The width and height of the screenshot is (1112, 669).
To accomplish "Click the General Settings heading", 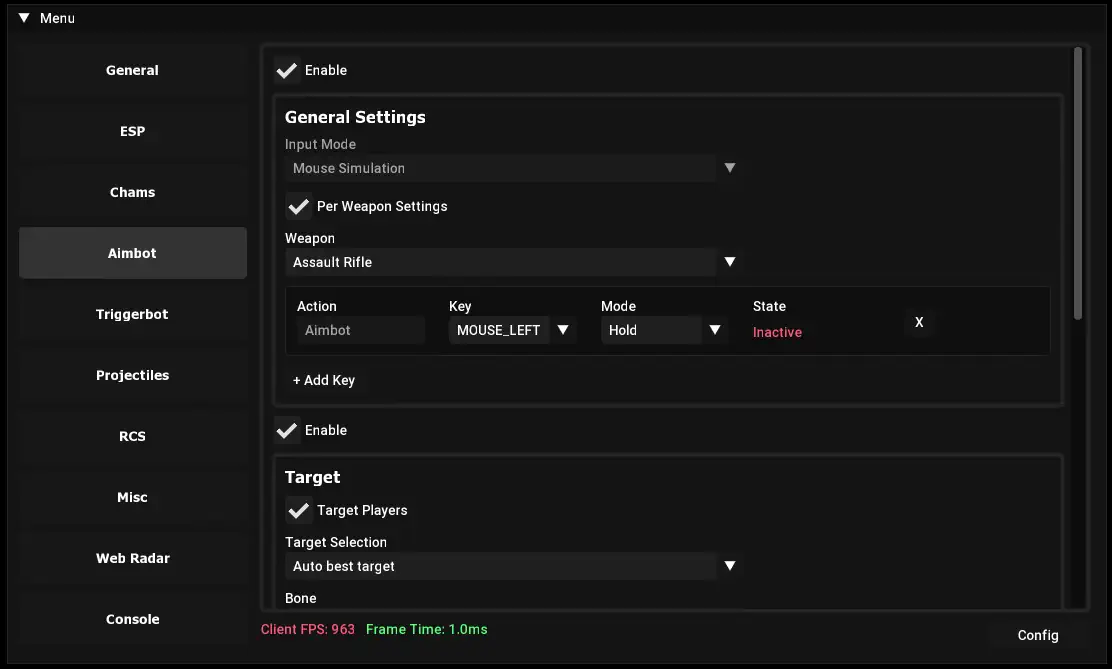I will tap(355, 117).
